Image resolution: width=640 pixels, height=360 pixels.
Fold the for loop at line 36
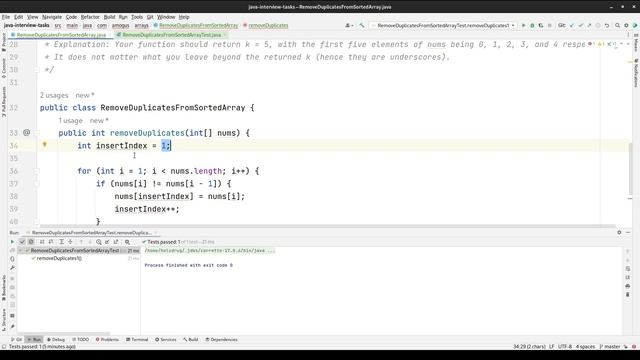click(x=37, y=171)
